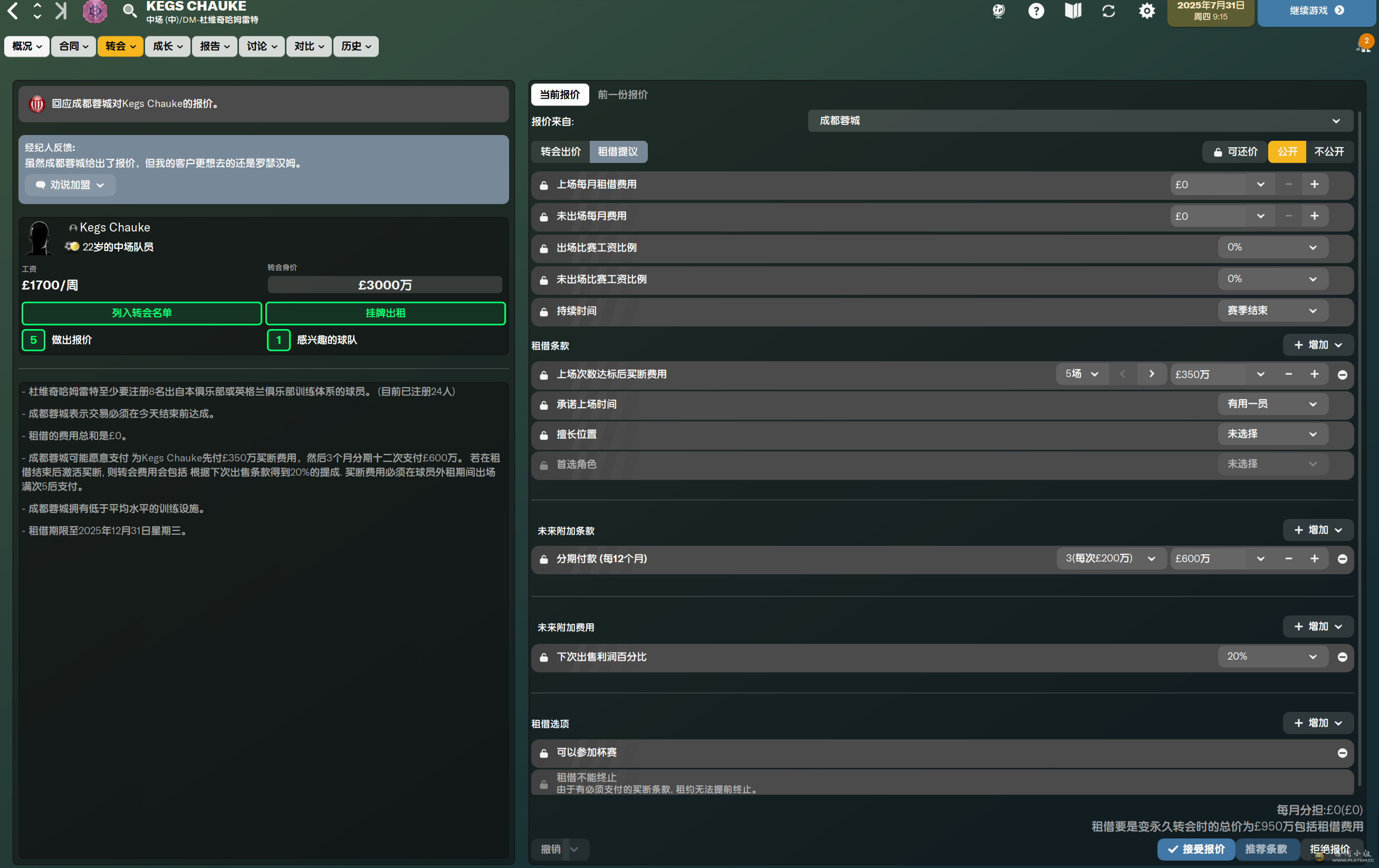Increase 未出场每月费用 with plus
Image resolution: width=1379 pixels, height=868 pixels.
pos(1314,216)
